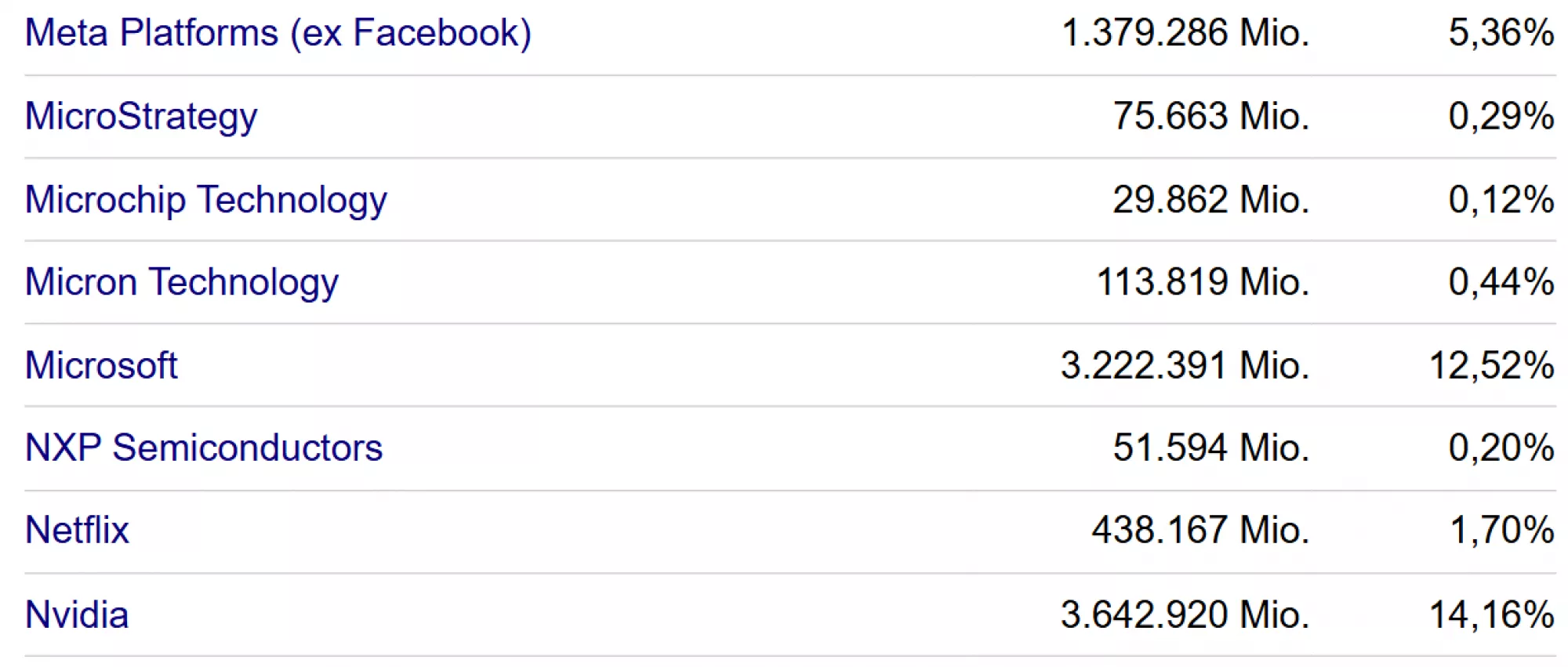Select the 1,70% percentage cell
1568x667 pixels.
pos(1502,531)
